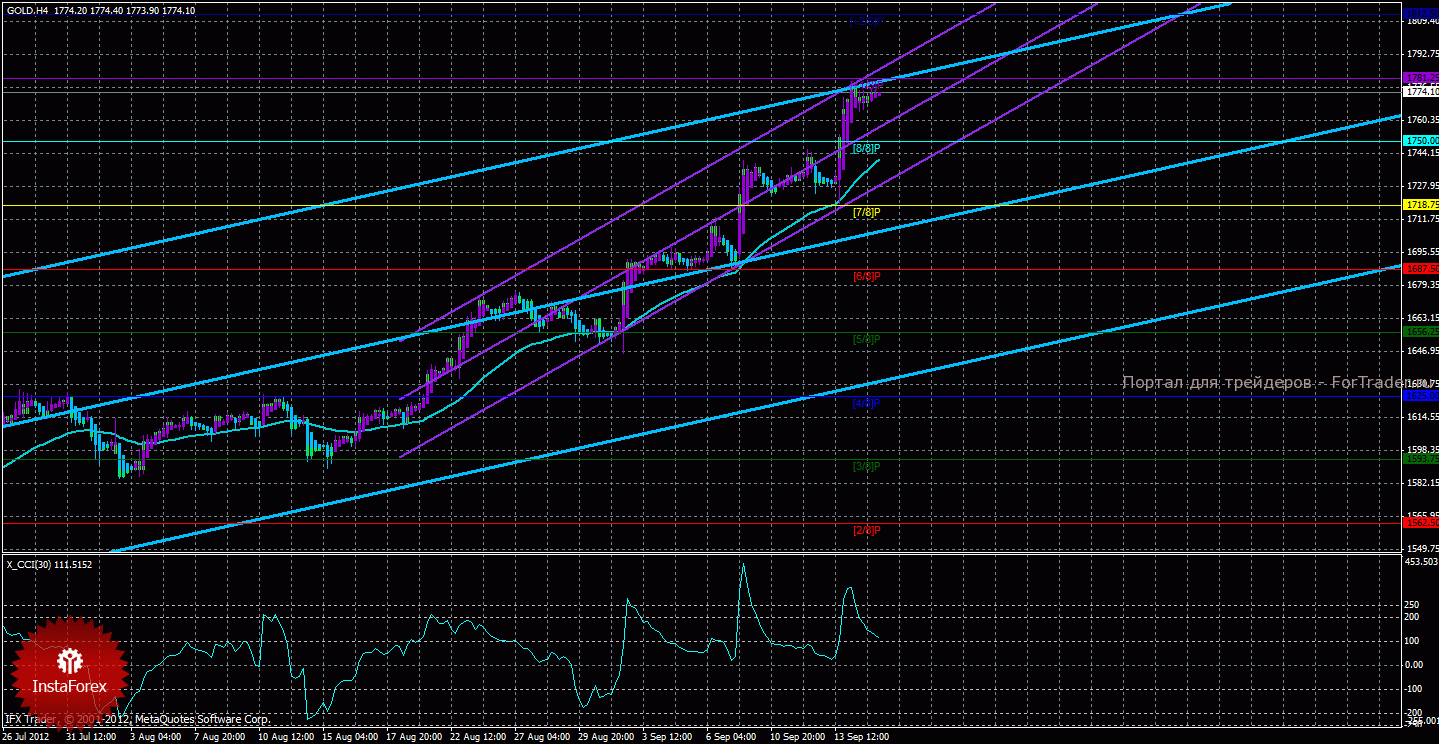Screen dimensions: 1439x744
Task: Click the red [2/8]P level label
Action: pos(866,530)
